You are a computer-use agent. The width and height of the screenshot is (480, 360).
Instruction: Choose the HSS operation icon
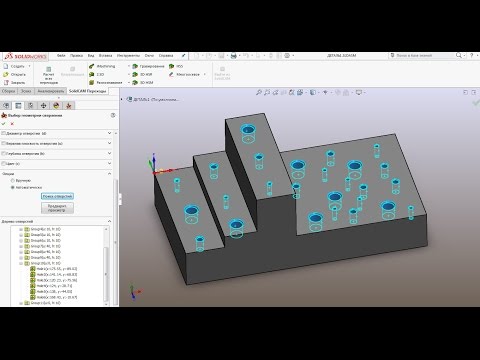pyautogui.click(x=171, y=66)
